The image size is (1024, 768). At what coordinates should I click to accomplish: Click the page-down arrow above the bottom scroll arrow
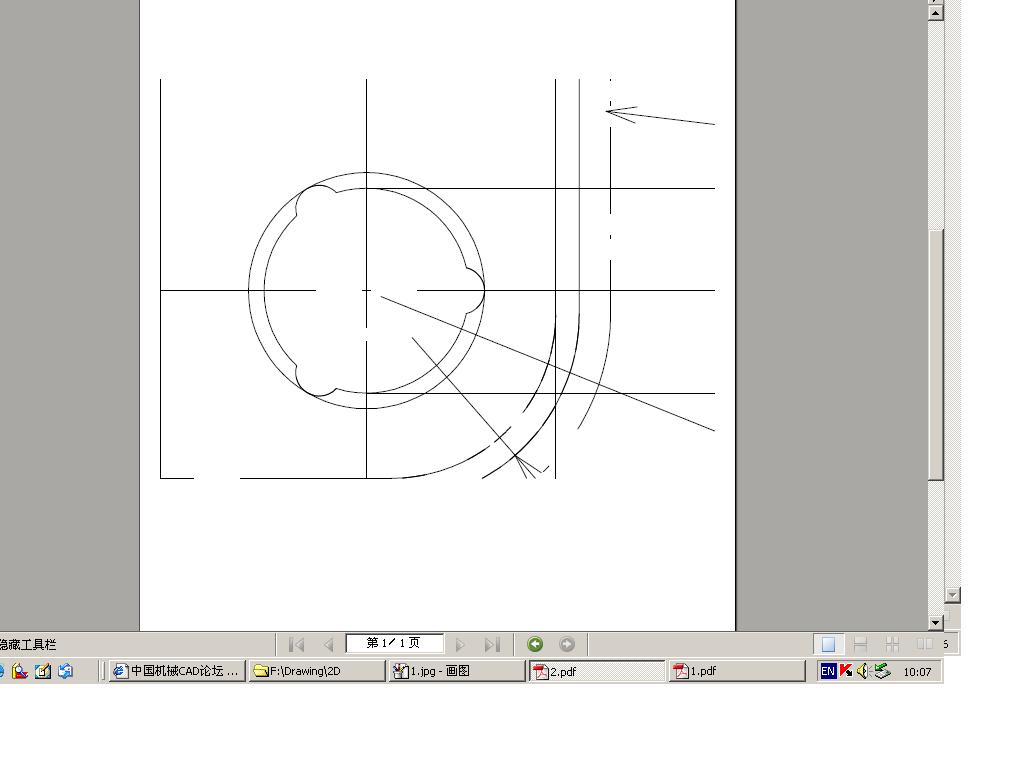952,594
